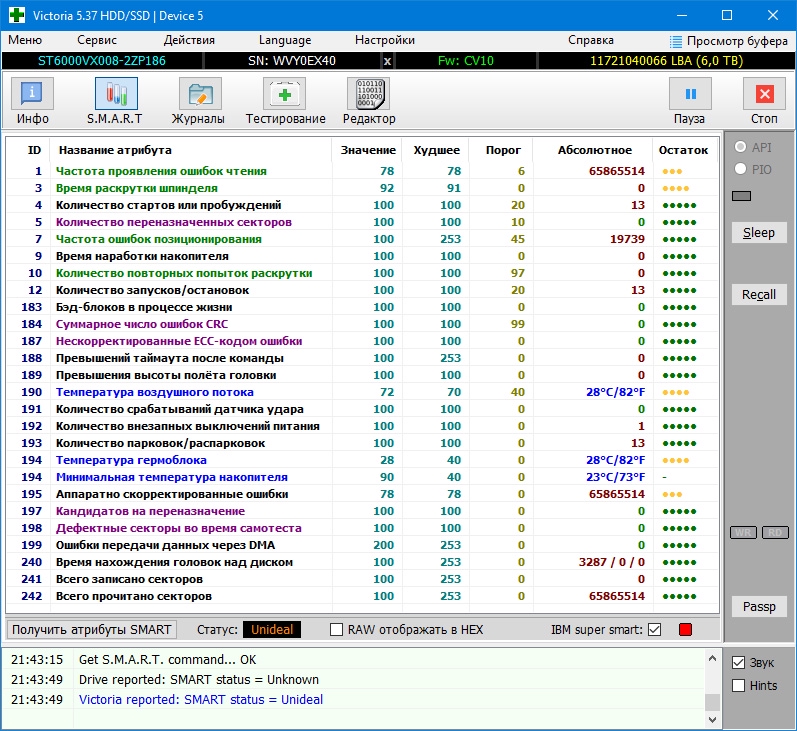Click the Passp button
The width and height of the screenshot is (797, 731).
click(759, 606)
